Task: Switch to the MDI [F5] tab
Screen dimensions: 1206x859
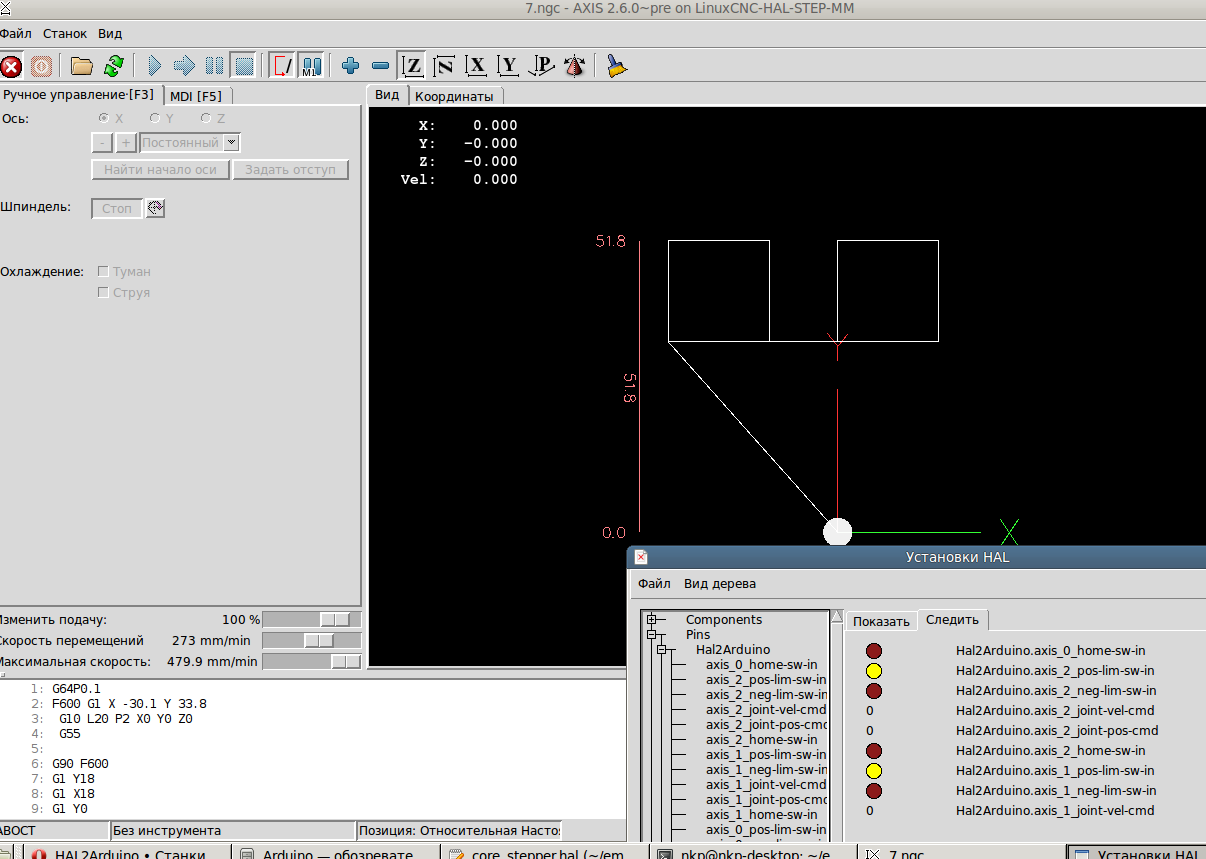Action: (x=195, y=96)
